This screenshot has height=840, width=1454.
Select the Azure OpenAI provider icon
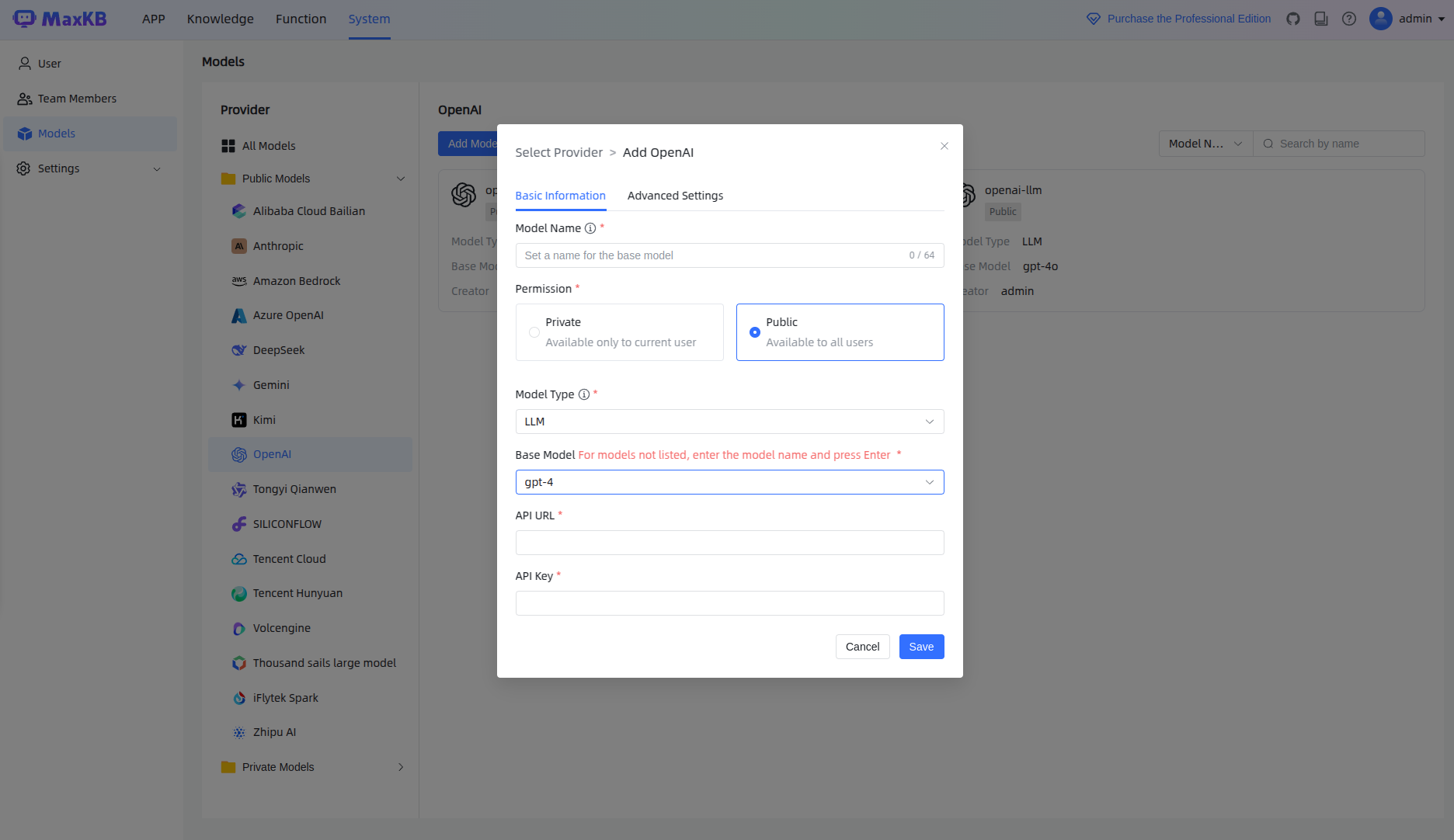239,315
